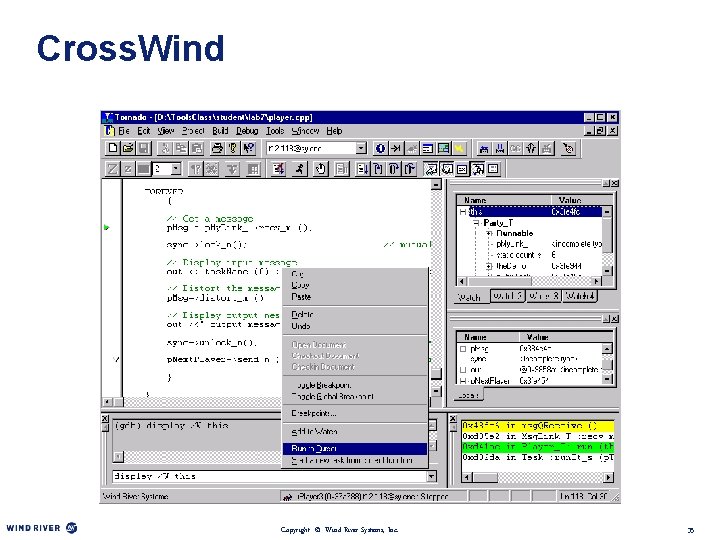
Task: Collapse the Party_T tree node
Action: tap(477, 223)
